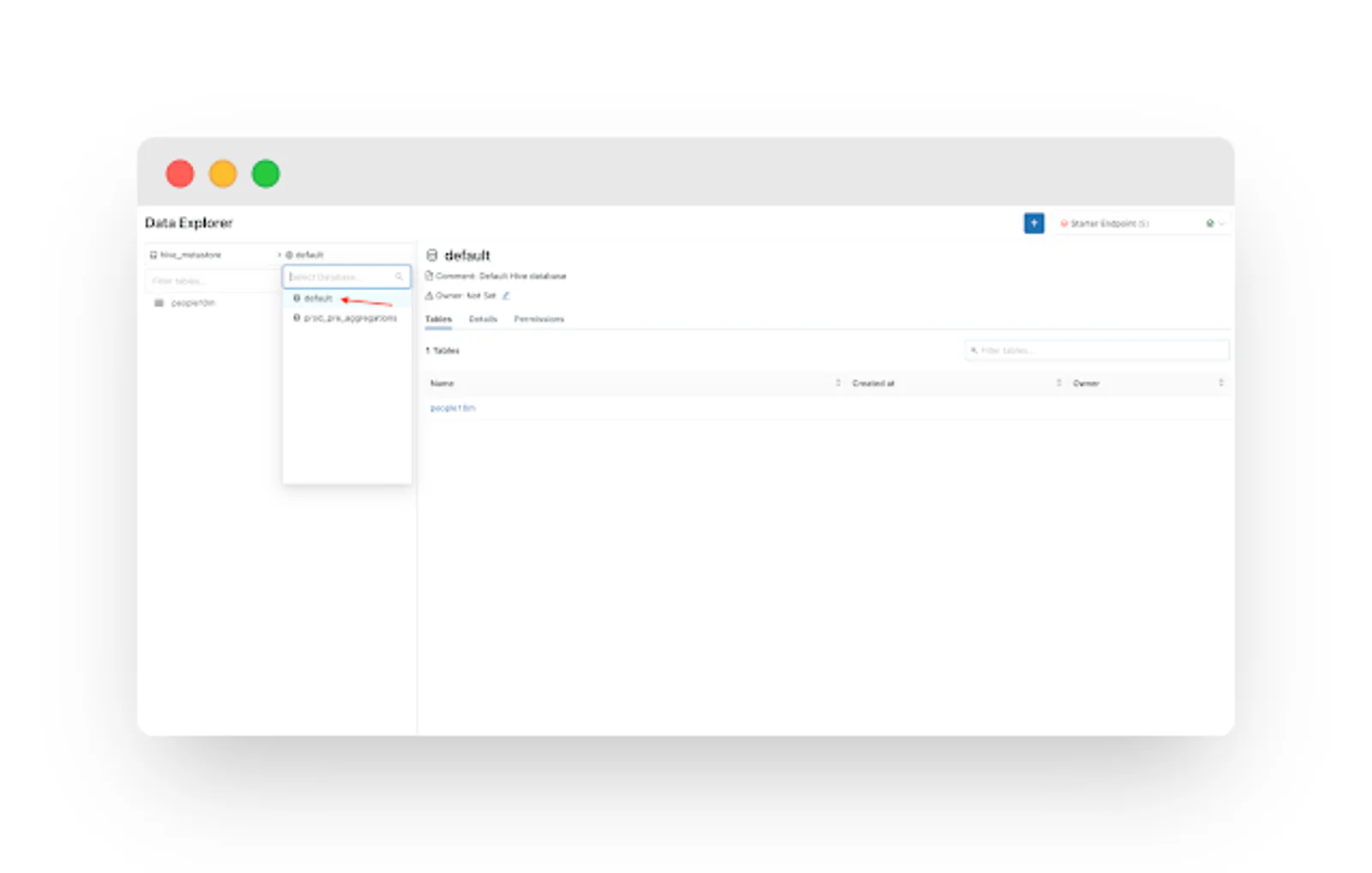Select default in the database dropdown list
Viewport: 1372px width, 873px height.
pyautogui.click(x=346, y=298)
